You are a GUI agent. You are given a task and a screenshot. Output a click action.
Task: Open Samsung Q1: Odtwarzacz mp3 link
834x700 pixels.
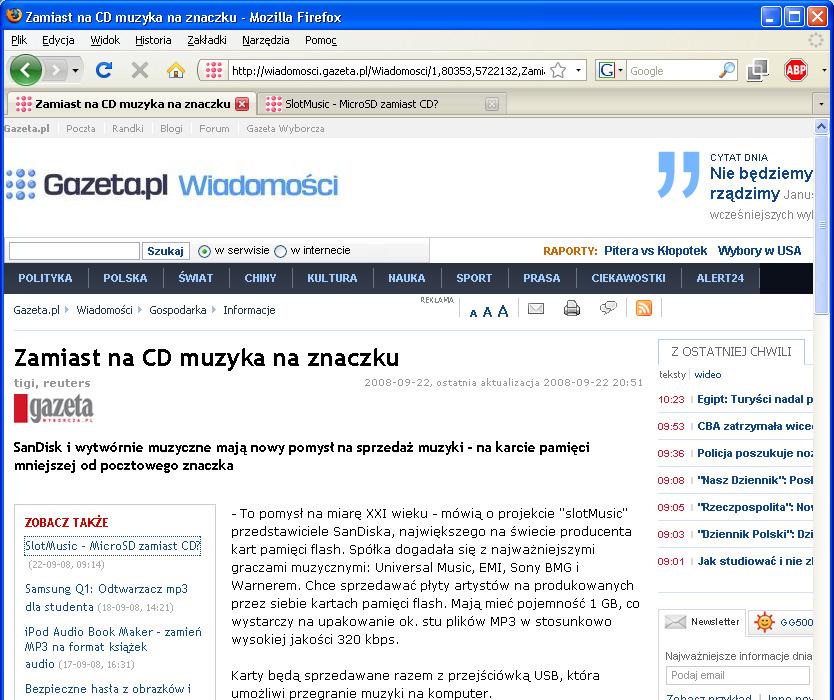pos(106,597)
